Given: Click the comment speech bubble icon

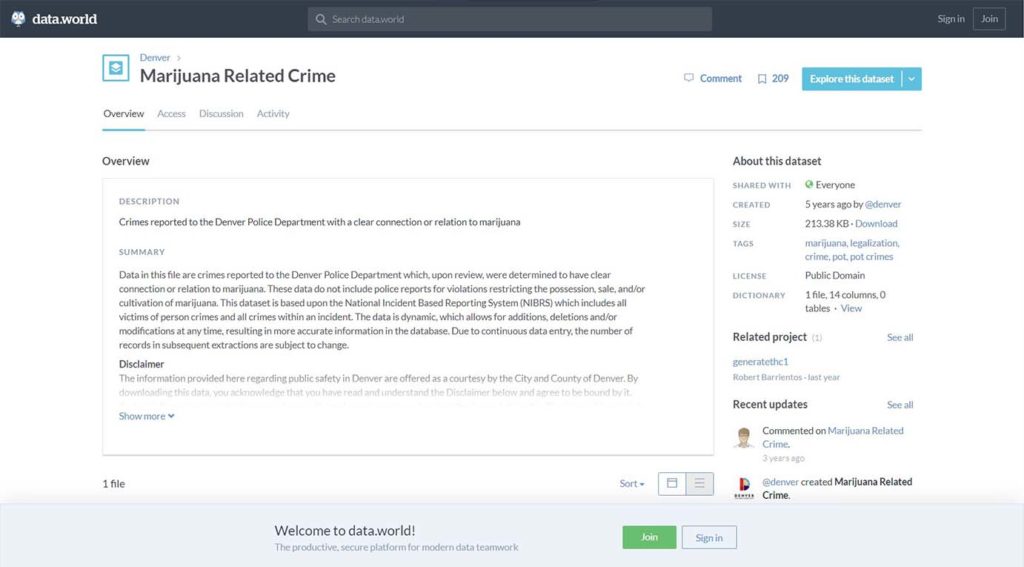Looking at the screenshot, I should (688, 78).
